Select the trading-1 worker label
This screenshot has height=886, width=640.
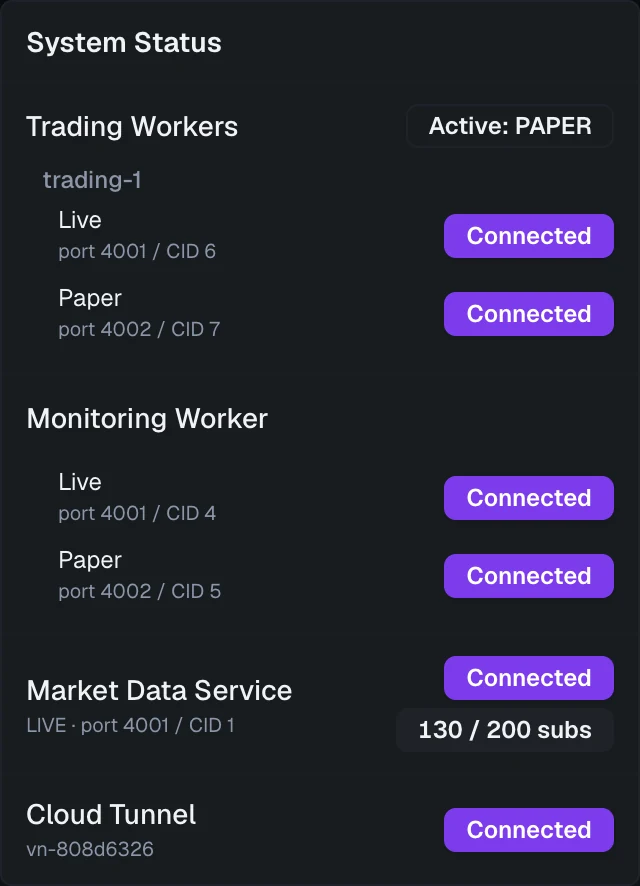pos(92,180)
